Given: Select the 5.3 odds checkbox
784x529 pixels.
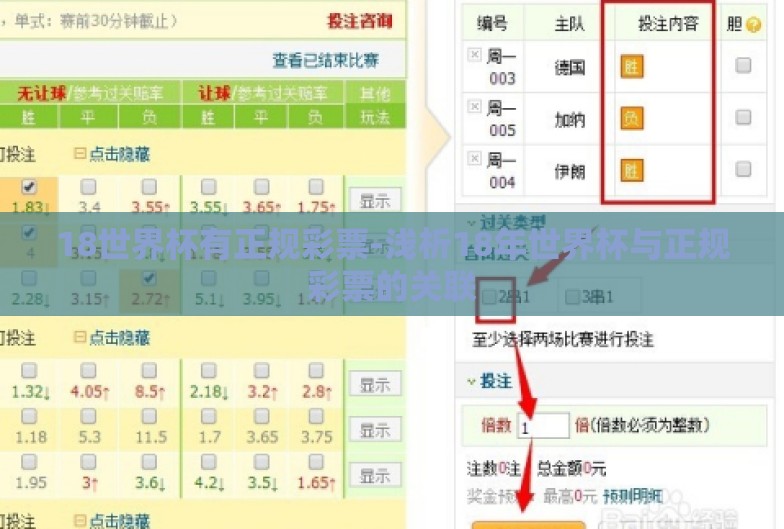Looking at the screenshot, I should coord(88,416).
